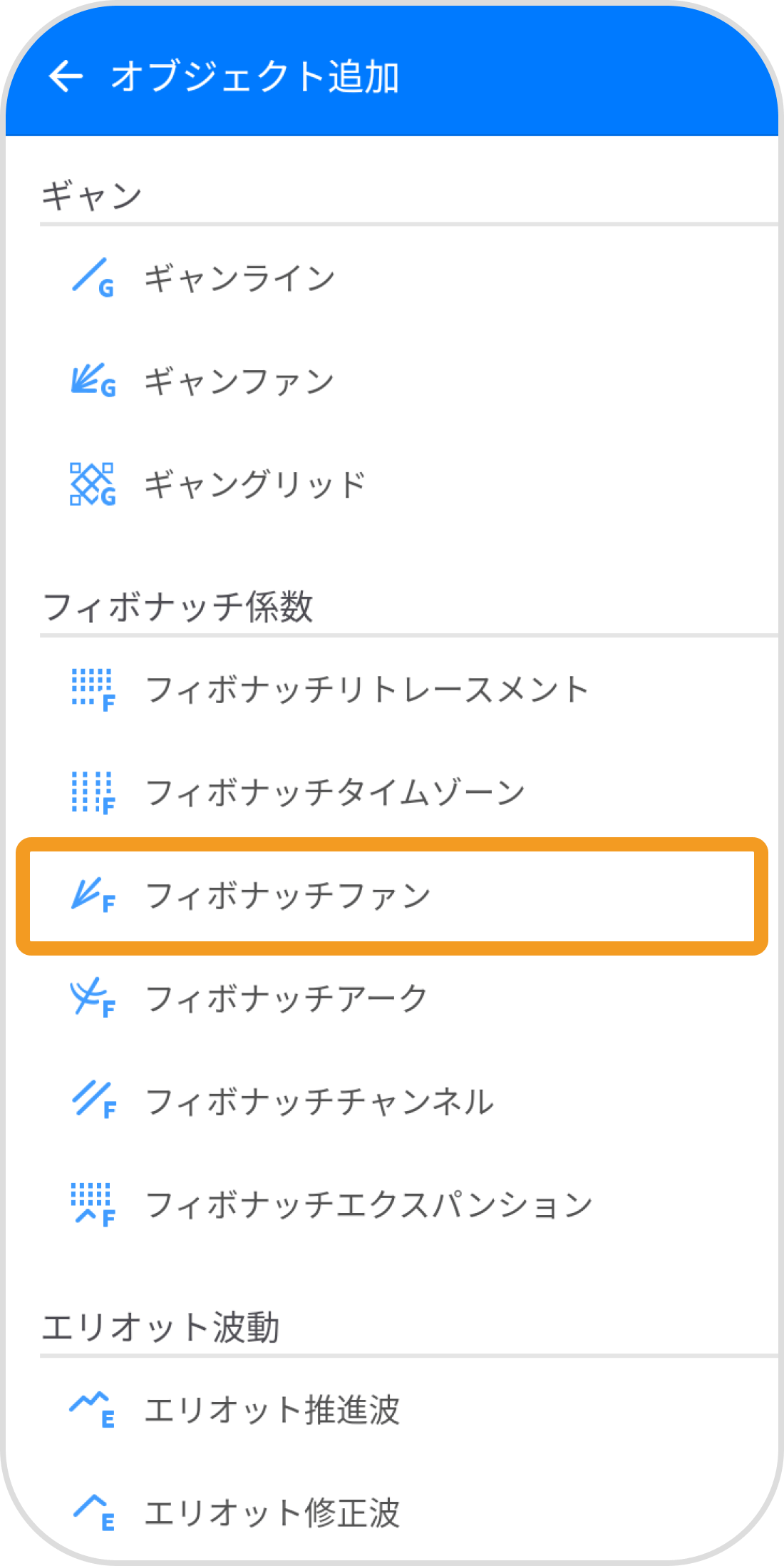Open フィボナッチファン highlighted item
784x1566 pixels.
coord(285,895)
